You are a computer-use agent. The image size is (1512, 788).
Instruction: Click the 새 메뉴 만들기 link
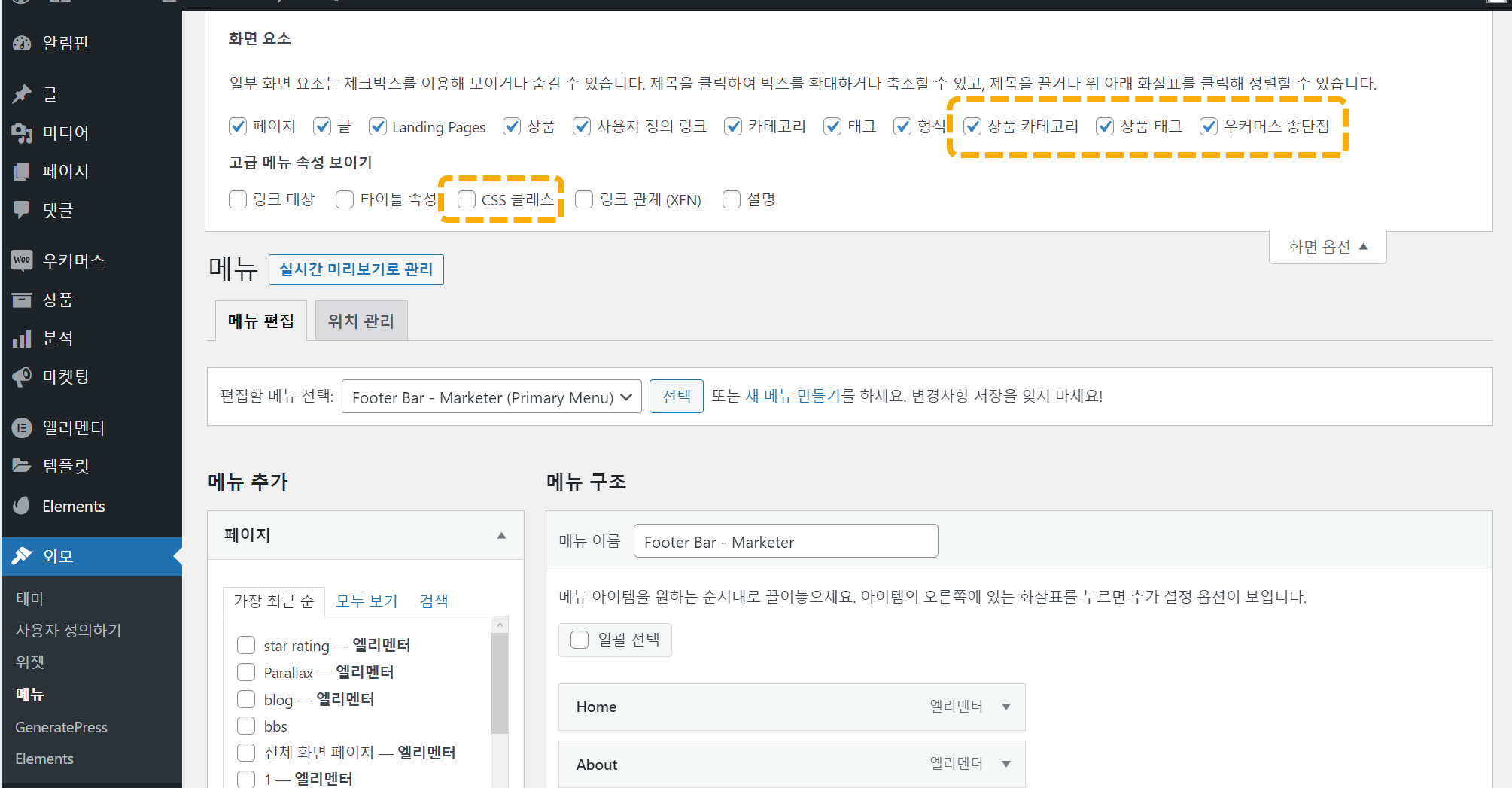tap(792, 396)
